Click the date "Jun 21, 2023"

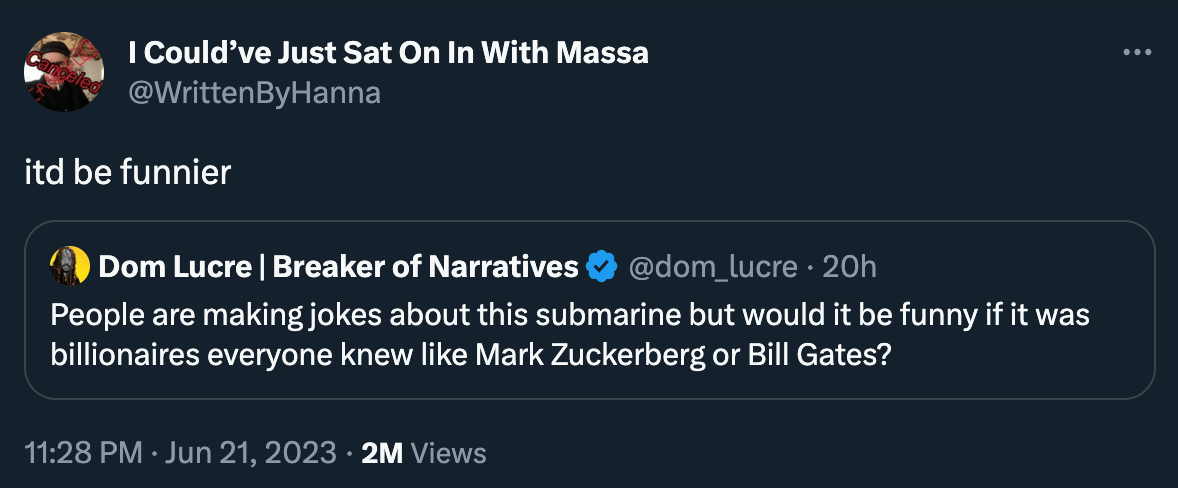[249, 453]
